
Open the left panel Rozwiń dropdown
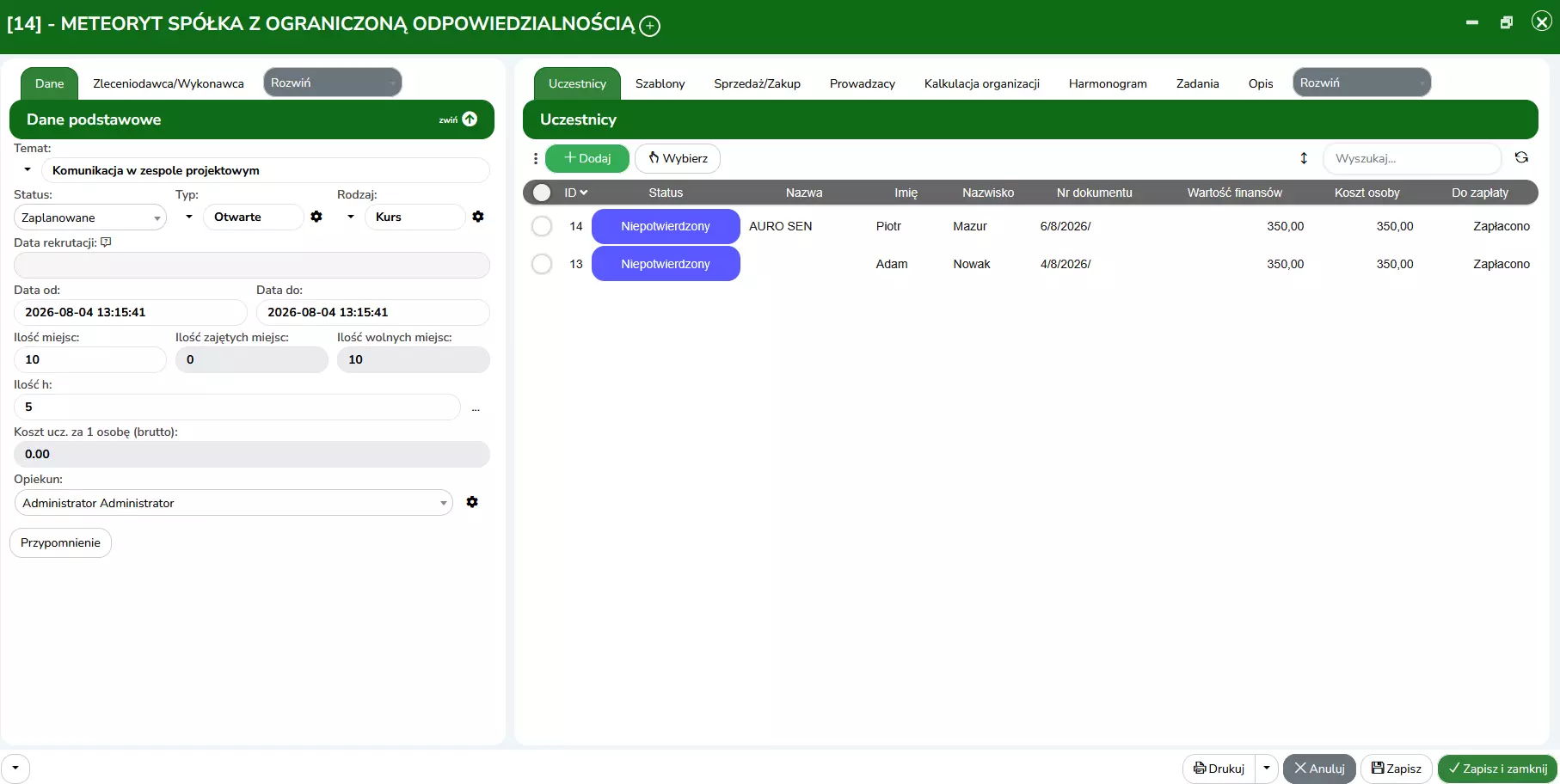[333, 83]
